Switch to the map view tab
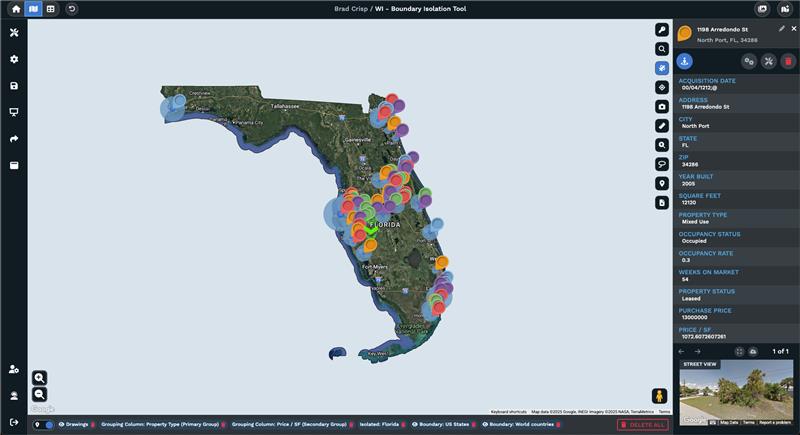 pos(33,8)
